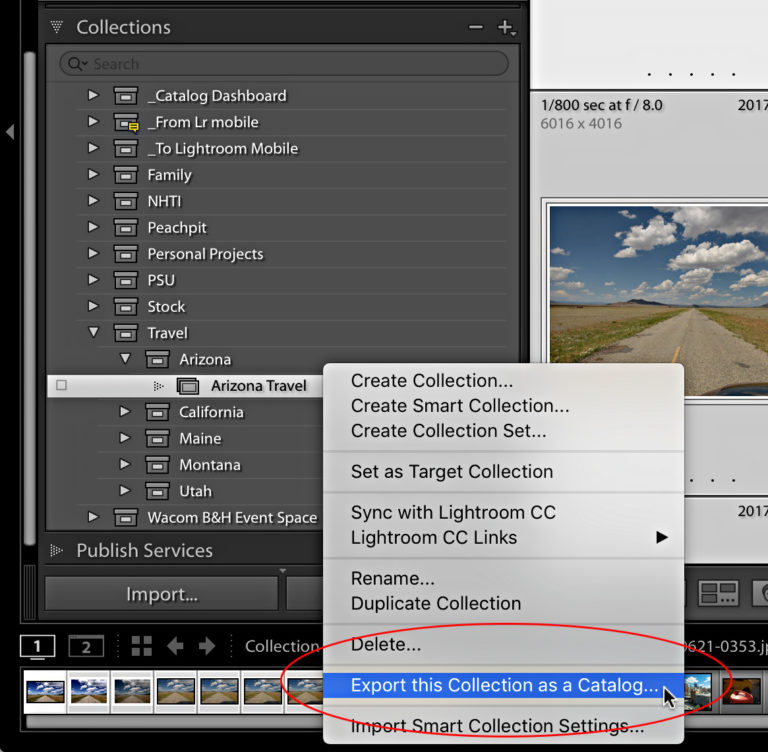The width and height of the screenshot is (768, 752).
Task: Click the Import button
Action: (x=162, y=594)
